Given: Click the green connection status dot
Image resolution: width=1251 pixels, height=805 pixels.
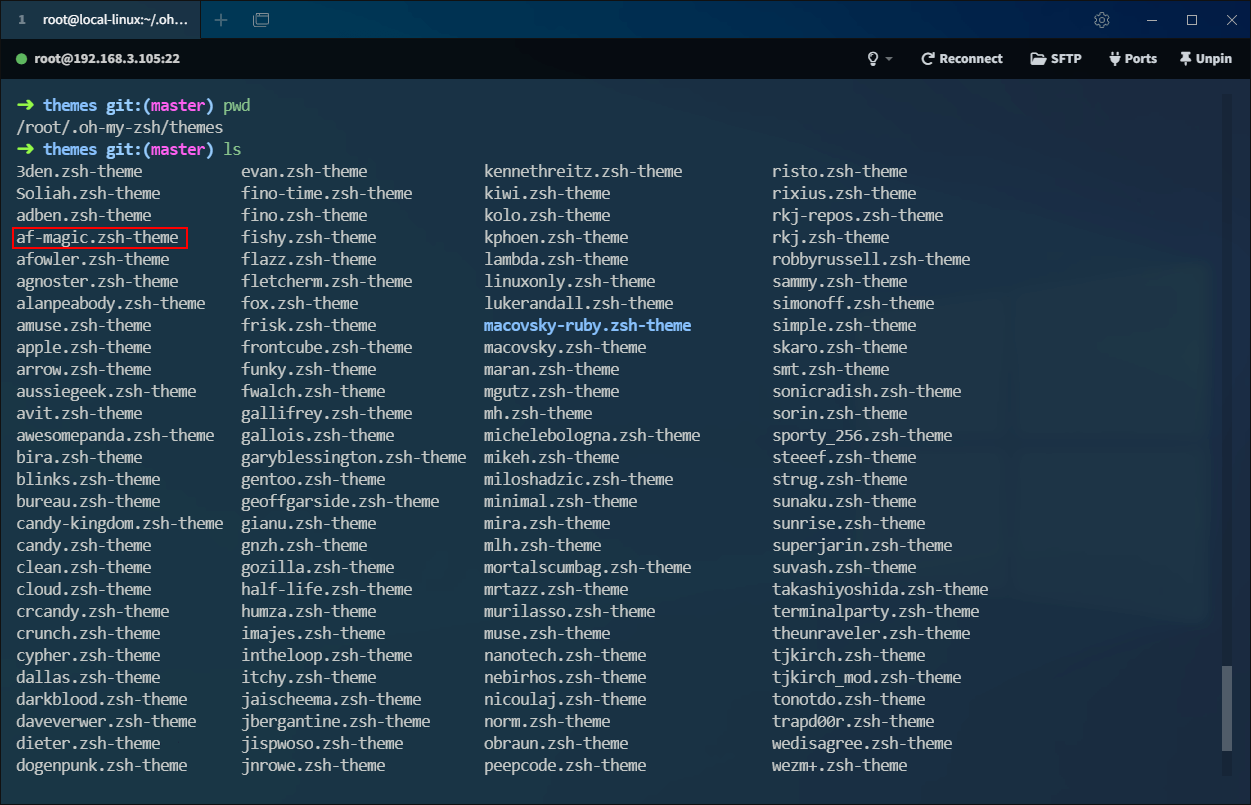Looking at the screenshot, I should [x=21, y=59].
